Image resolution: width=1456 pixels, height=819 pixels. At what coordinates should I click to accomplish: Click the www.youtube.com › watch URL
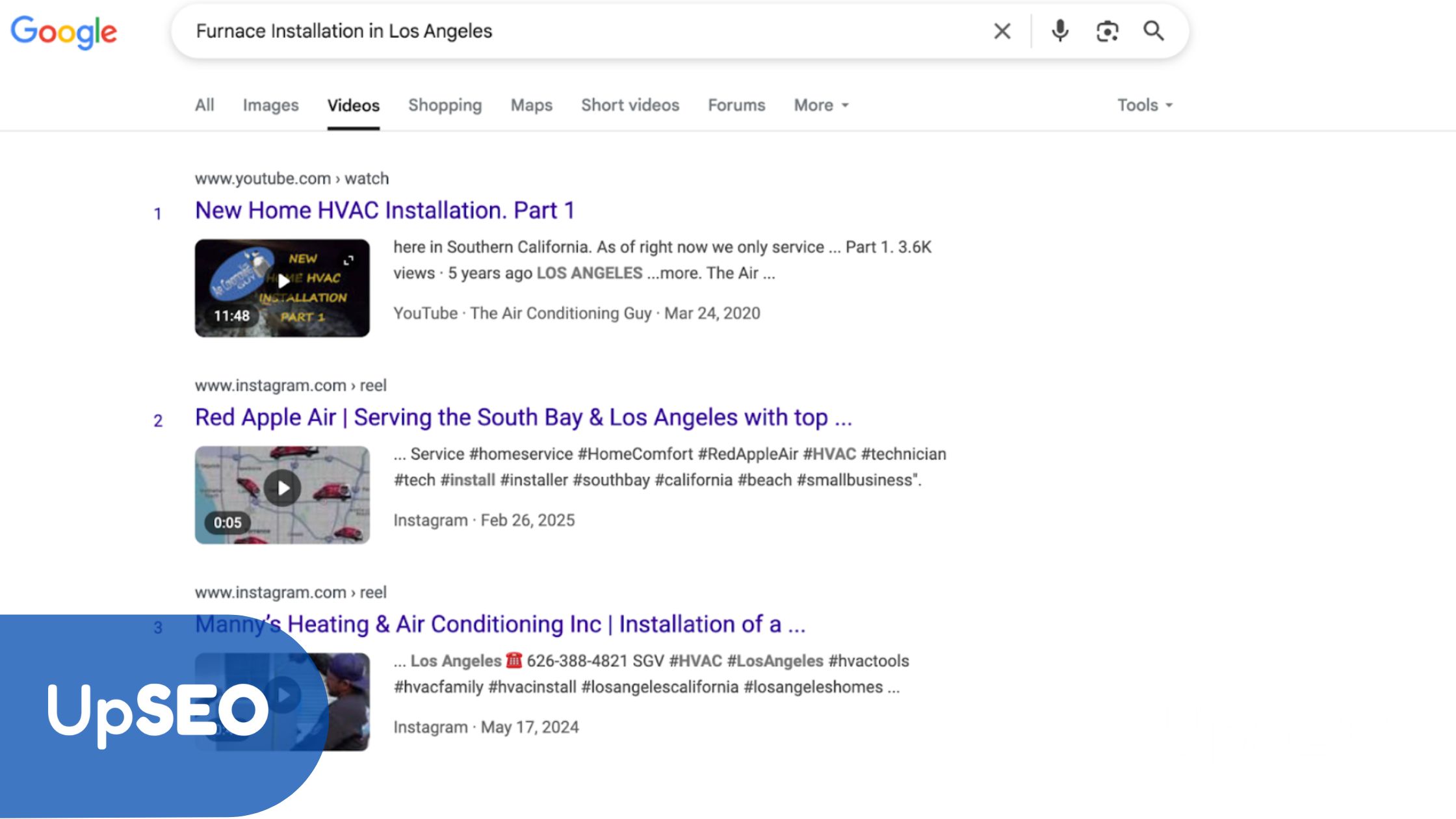[292, 179]
